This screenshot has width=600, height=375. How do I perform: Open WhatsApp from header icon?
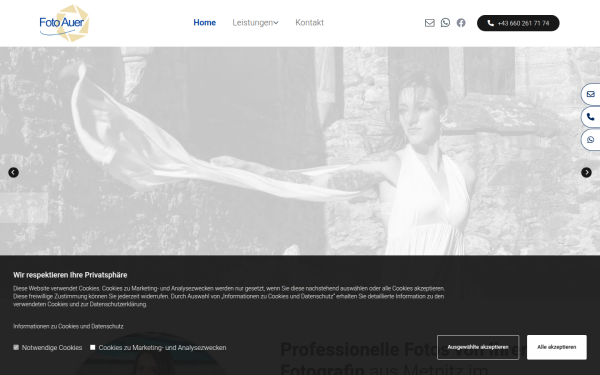click(445, 23)
